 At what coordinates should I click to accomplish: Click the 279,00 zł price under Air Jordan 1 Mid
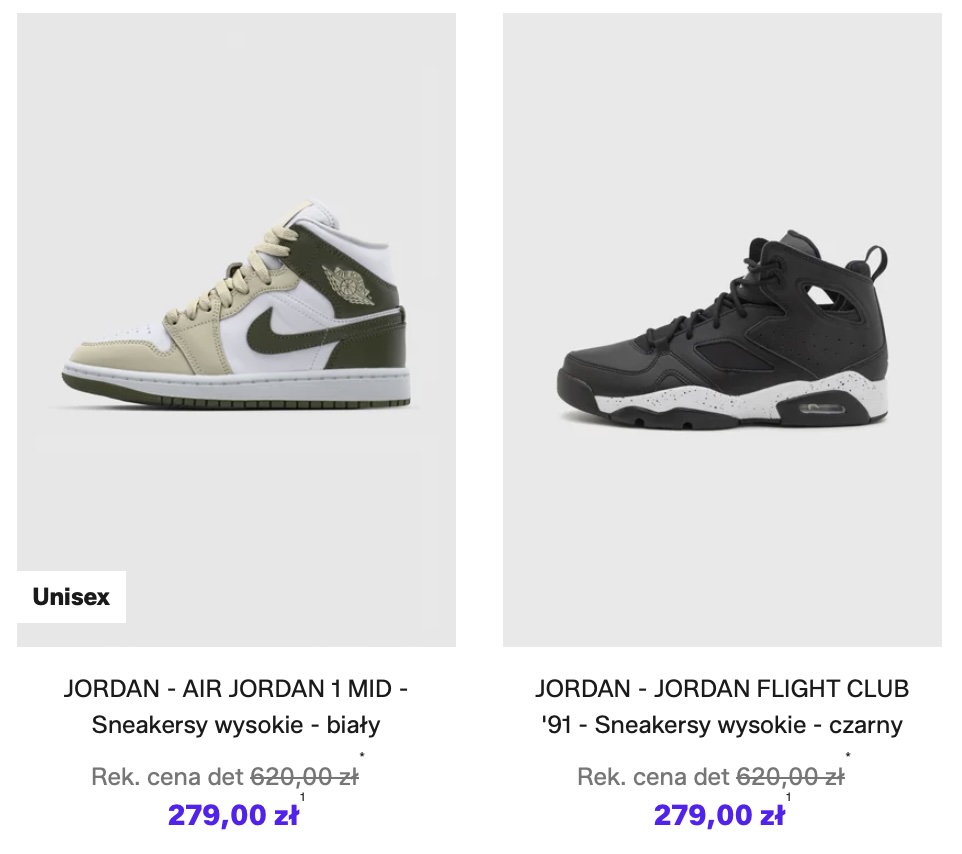click(233, 816)
